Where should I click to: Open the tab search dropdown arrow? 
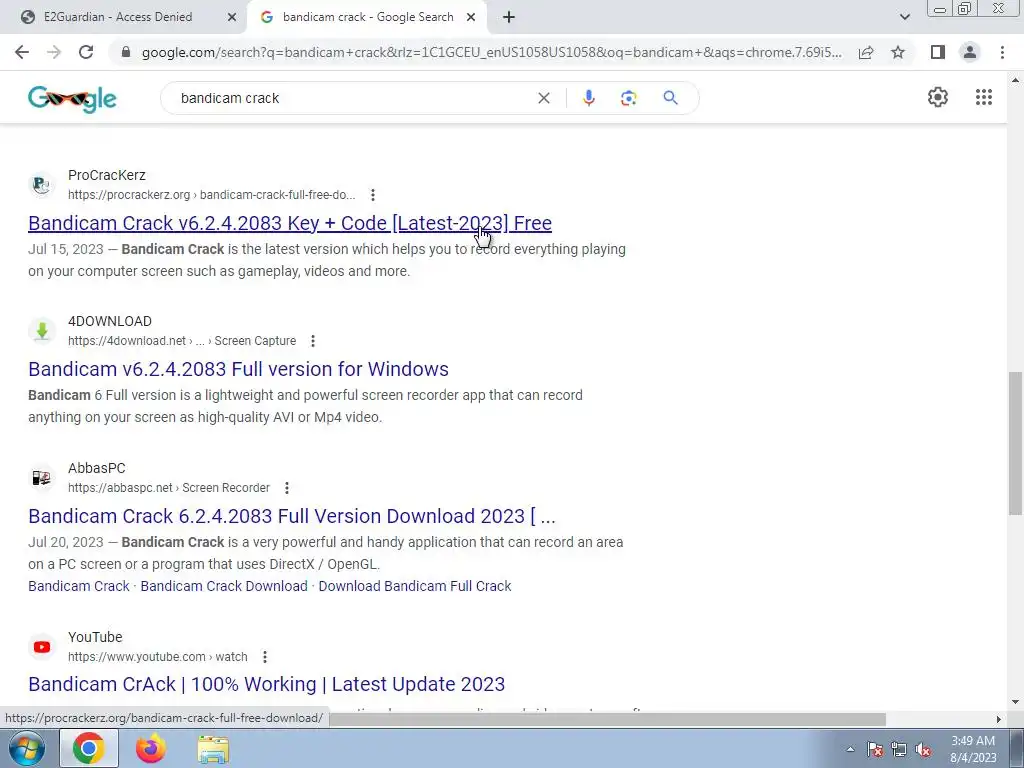click(904, 18)
